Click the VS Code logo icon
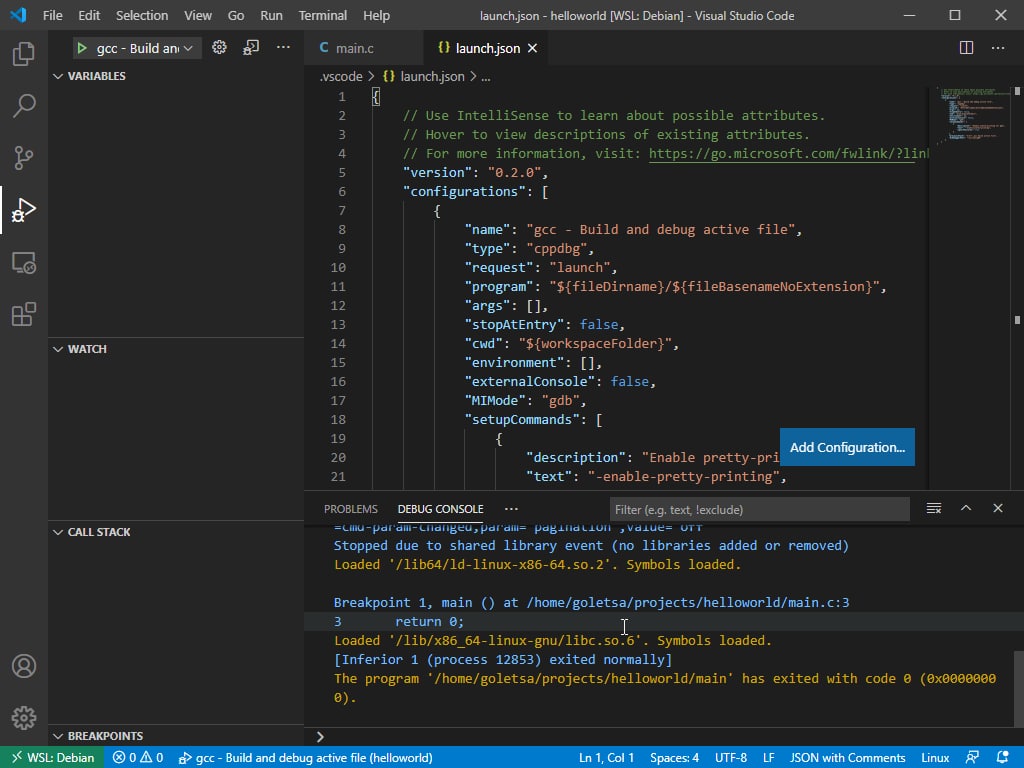Viewport: 1024px width, 768px height. (18, 15)
